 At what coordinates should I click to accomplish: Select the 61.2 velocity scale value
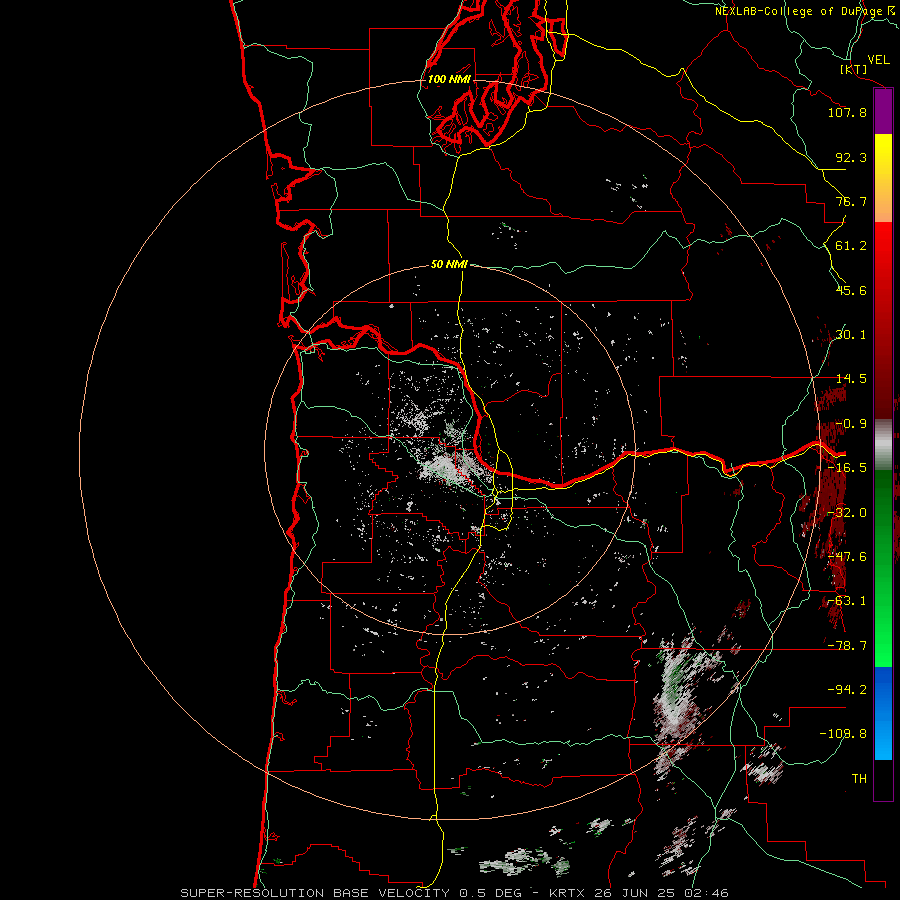point(851,246)
